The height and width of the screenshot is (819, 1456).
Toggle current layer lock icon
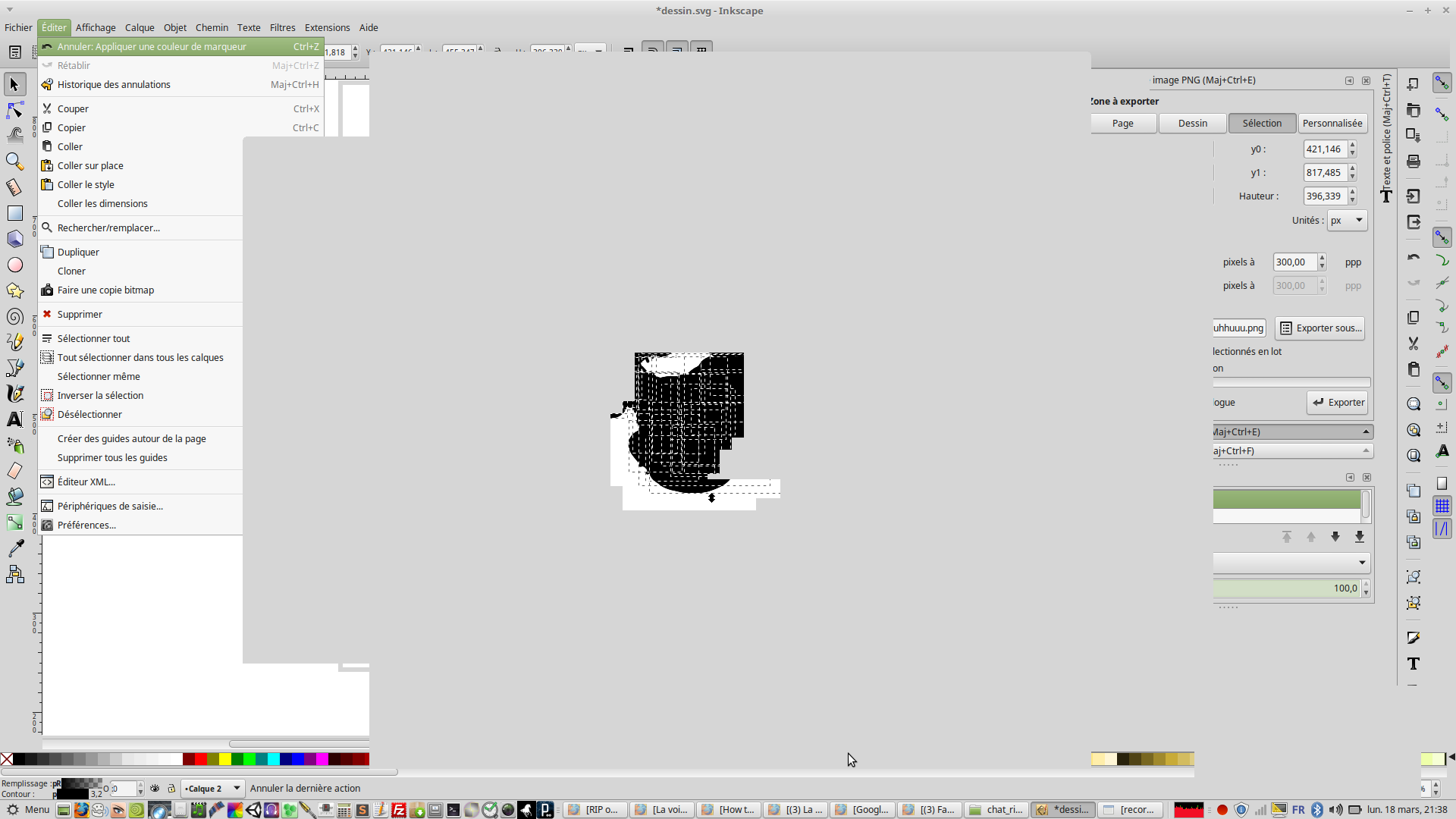point(171,789)
